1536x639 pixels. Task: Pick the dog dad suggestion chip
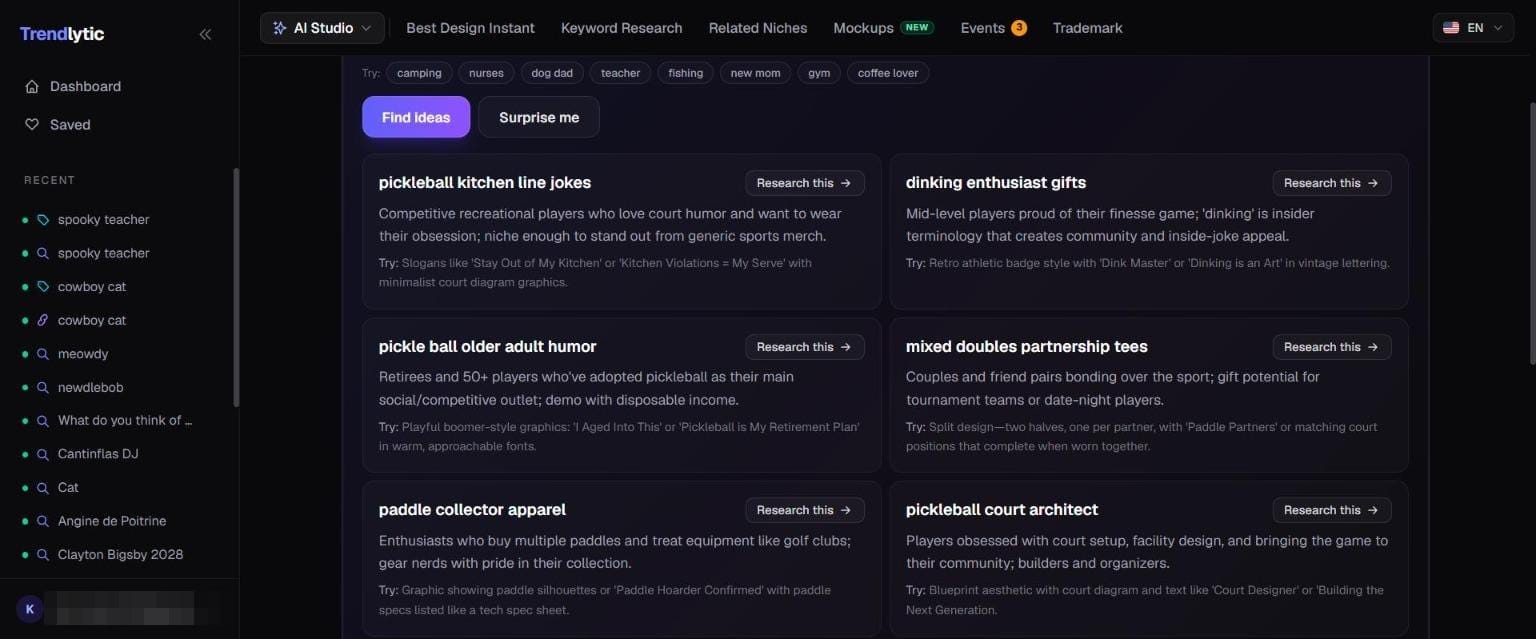point(552,73)
